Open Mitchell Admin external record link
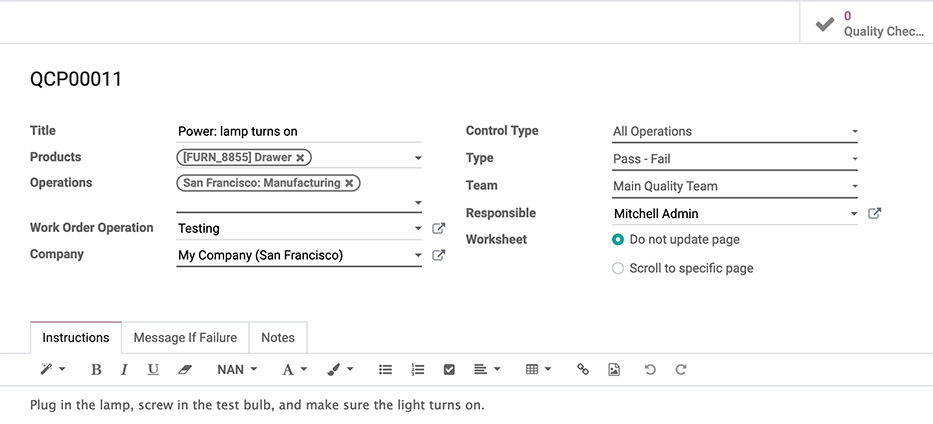The height and width of the screenshot is (424, 933). click(x=874, y=214)
